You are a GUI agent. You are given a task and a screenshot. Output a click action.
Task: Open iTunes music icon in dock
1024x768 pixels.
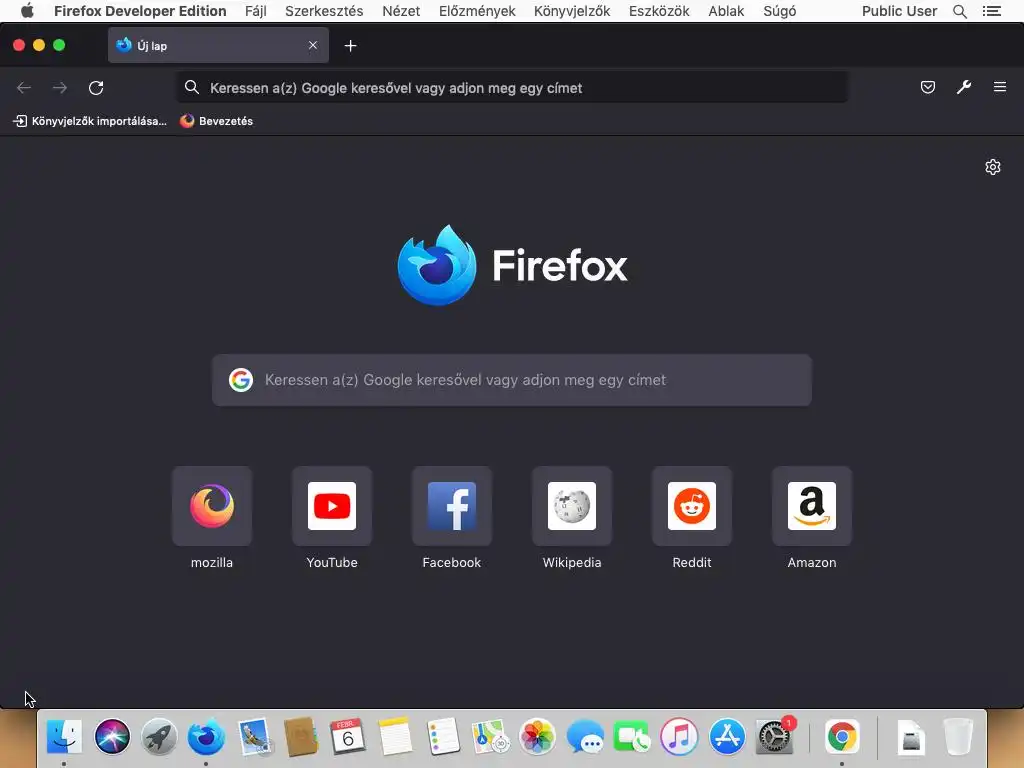[679, 737]
